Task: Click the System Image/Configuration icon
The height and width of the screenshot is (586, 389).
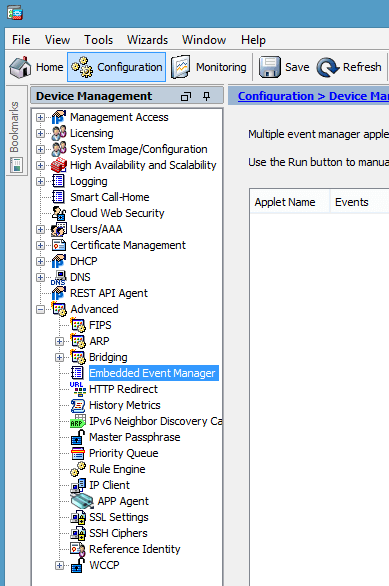Action: [x=59, y=149]
